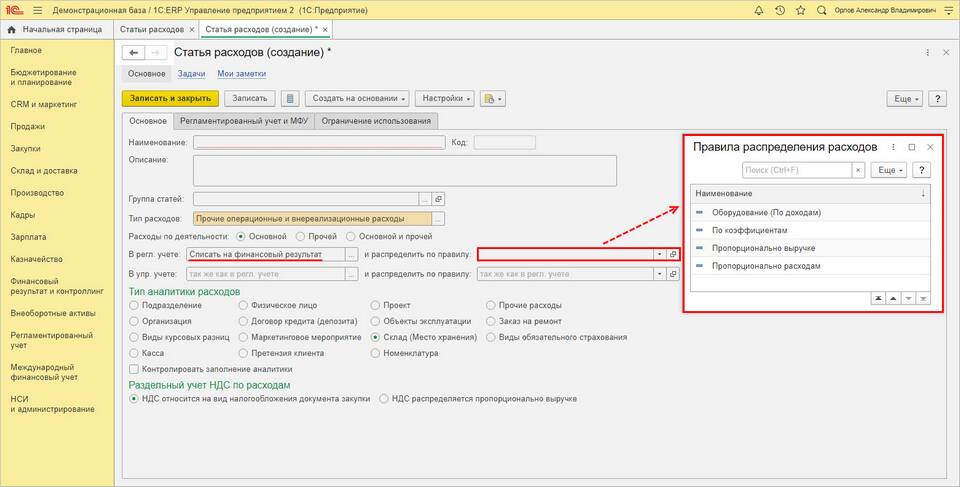960x487 pixels.
Task: Open the Настройки dropdown menu
Action: click(445, 98)
